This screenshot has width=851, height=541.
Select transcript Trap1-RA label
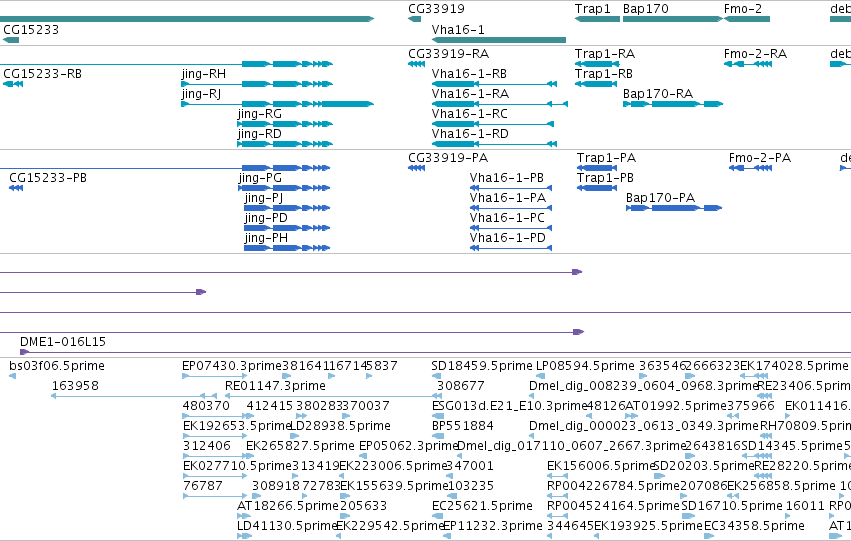[x=605, y=54]
